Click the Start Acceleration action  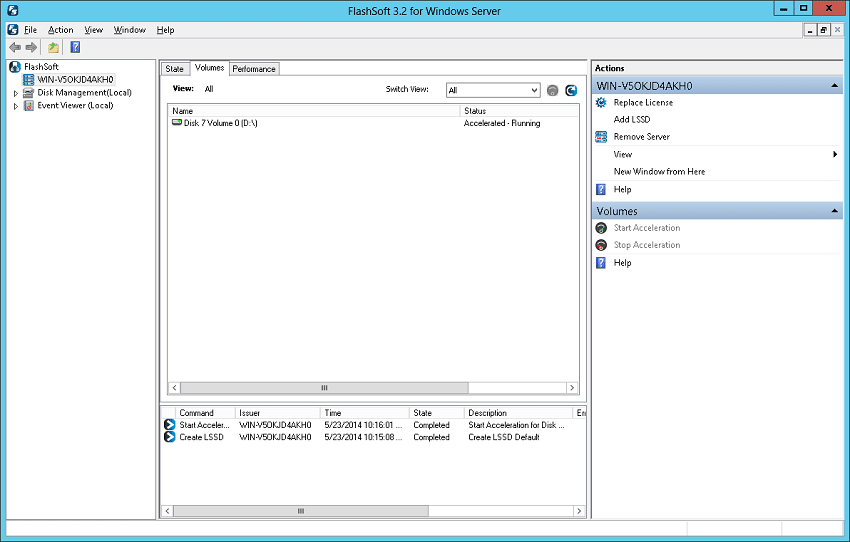647,228
